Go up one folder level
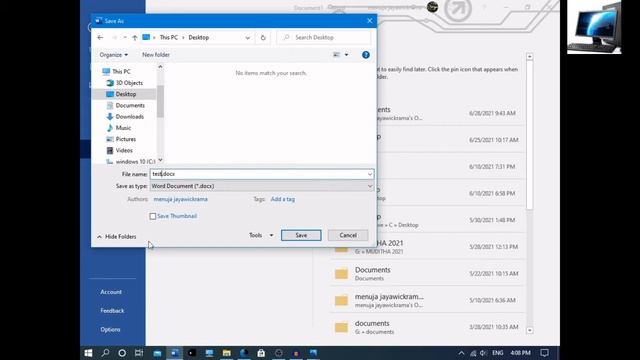 pos(135,38)
